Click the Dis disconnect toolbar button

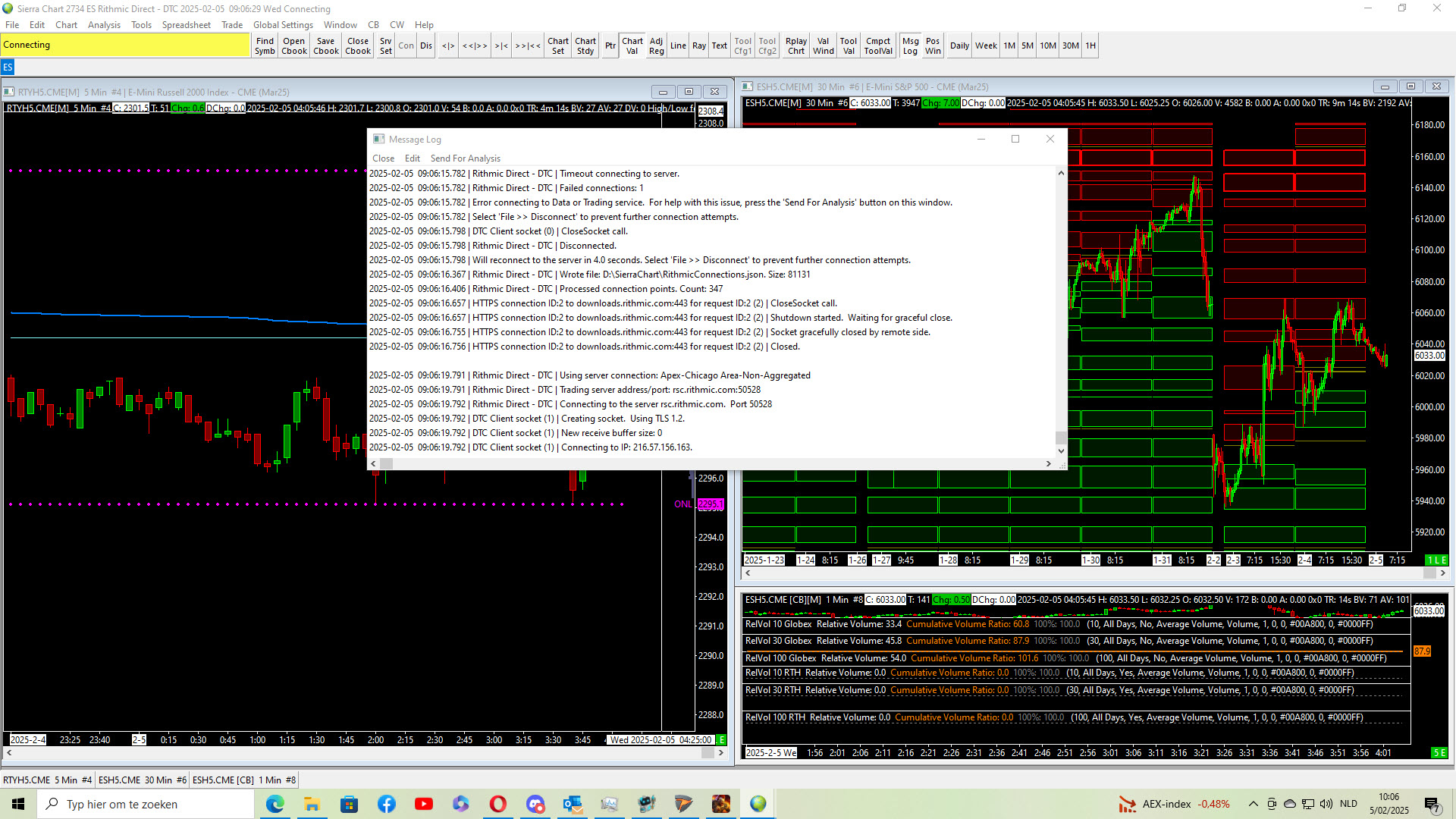click(x=426, y=45)
